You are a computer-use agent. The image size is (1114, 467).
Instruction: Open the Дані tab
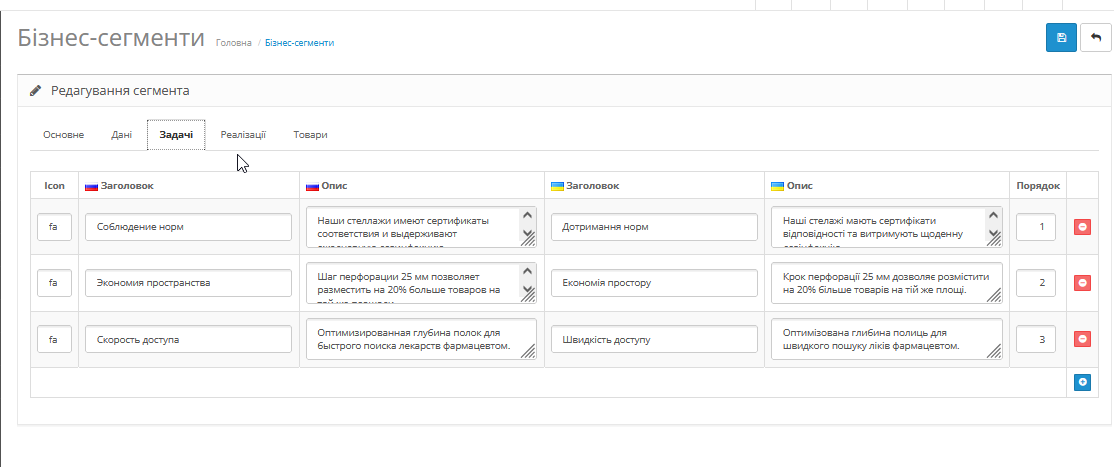(x=122, y=134)
